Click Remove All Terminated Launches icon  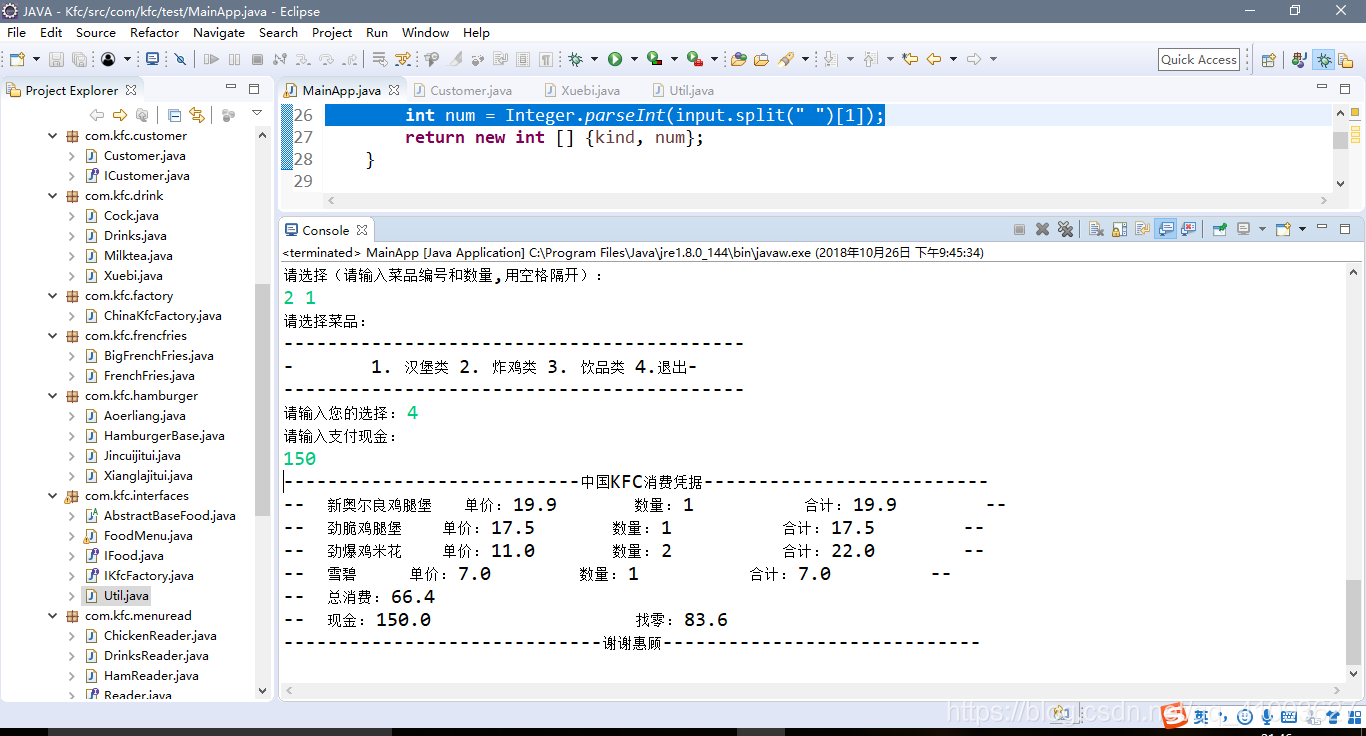tap(1065, 229)
